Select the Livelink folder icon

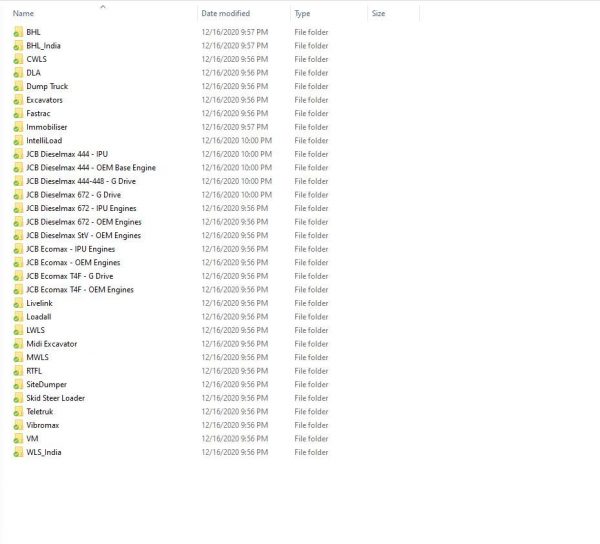click(18, 303)
